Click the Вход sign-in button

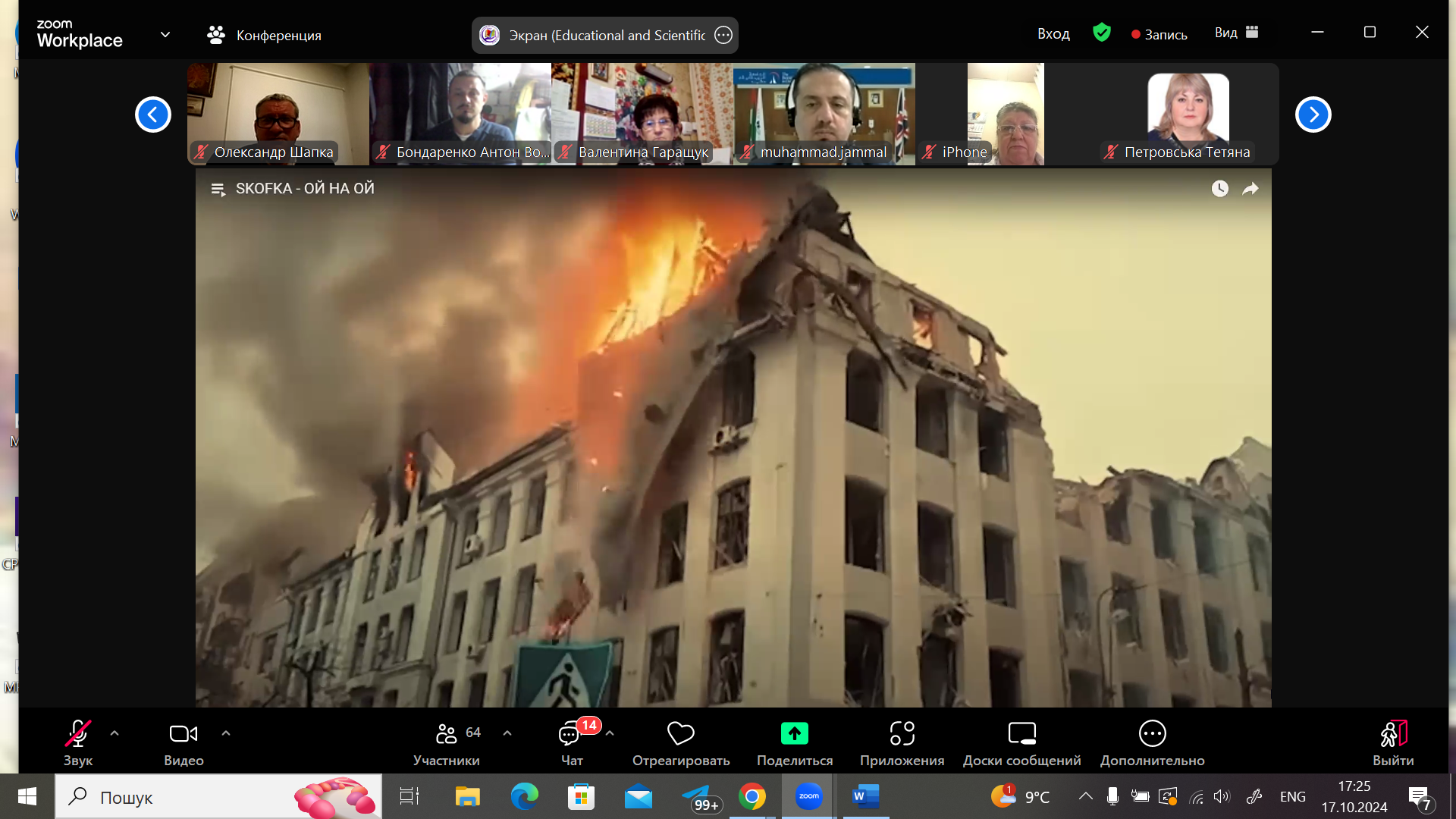(1053, 34)
